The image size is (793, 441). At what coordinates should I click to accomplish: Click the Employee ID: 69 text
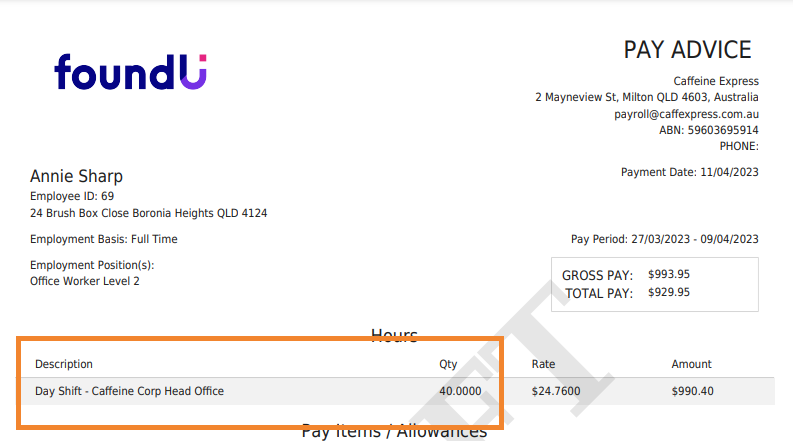click(72, 196)
